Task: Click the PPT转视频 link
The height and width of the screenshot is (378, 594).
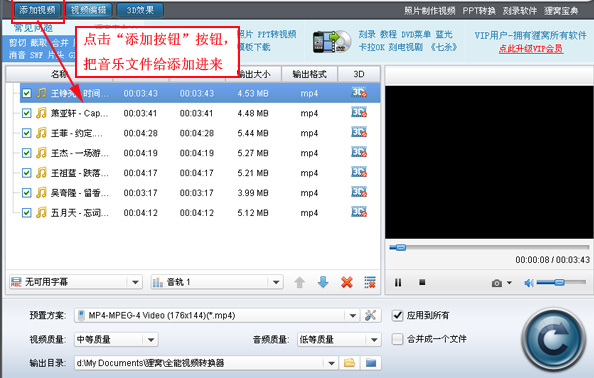Action: coord(277,34)
